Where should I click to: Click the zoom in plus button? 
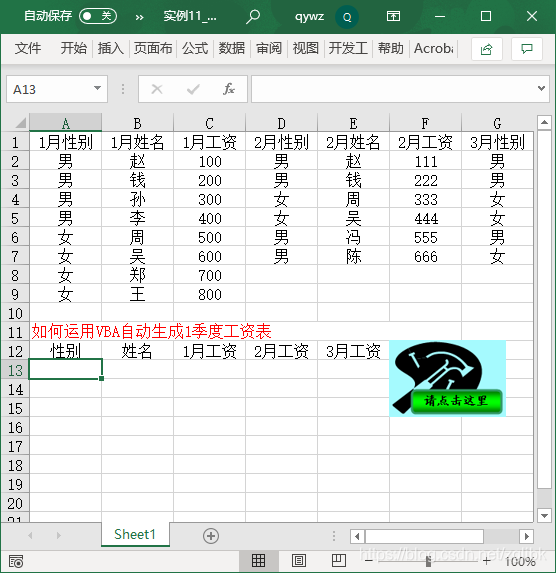pyautogui.click(x=487, y=561)
